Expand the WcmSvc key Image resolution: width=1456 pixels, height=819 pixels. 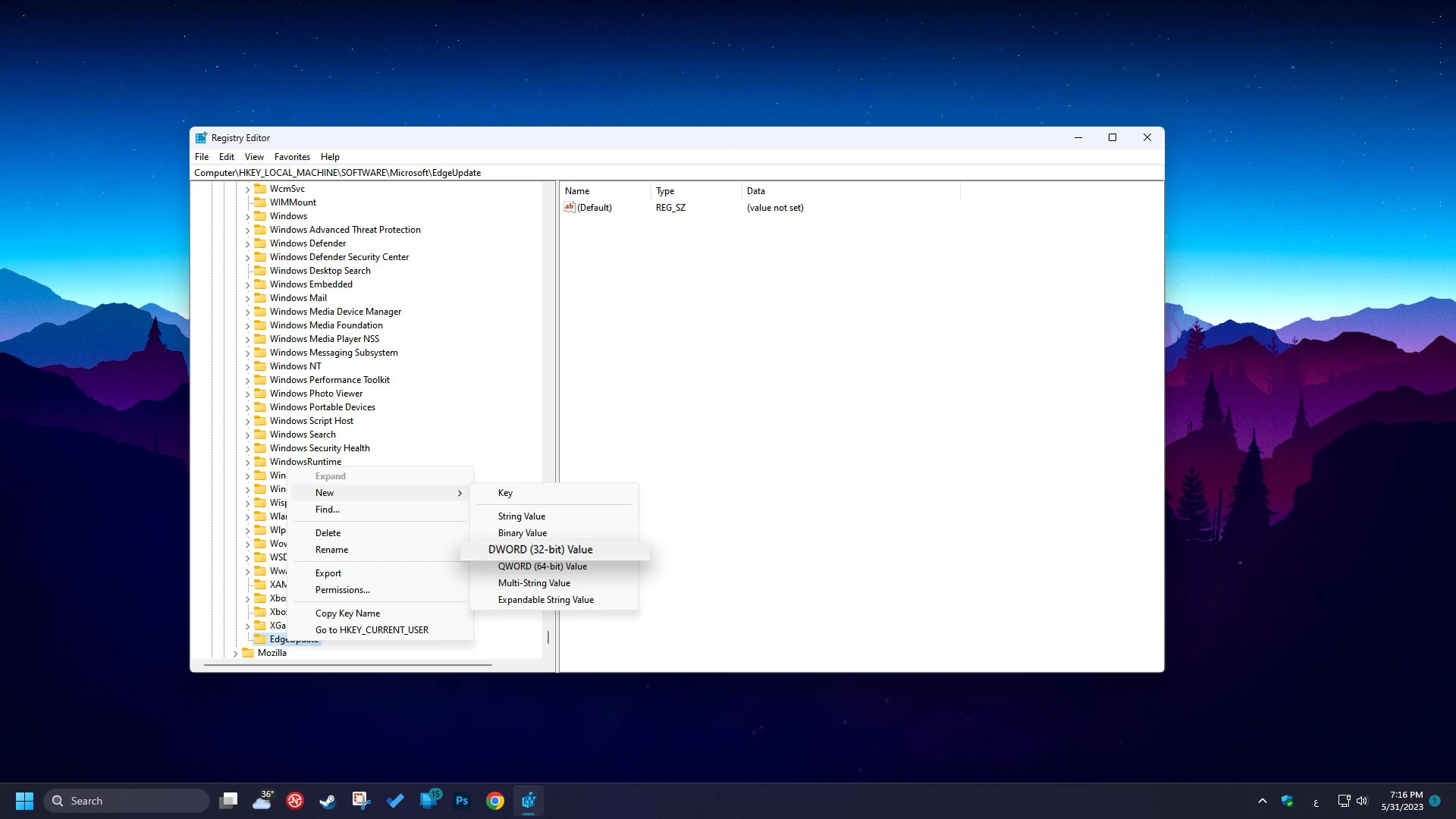point(247,190)
